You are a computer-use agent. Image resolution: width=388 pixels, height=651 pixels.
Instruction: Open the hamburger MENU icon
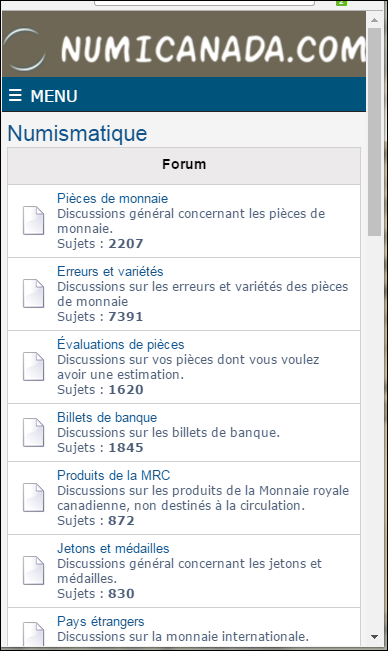[x=15, y=95]
